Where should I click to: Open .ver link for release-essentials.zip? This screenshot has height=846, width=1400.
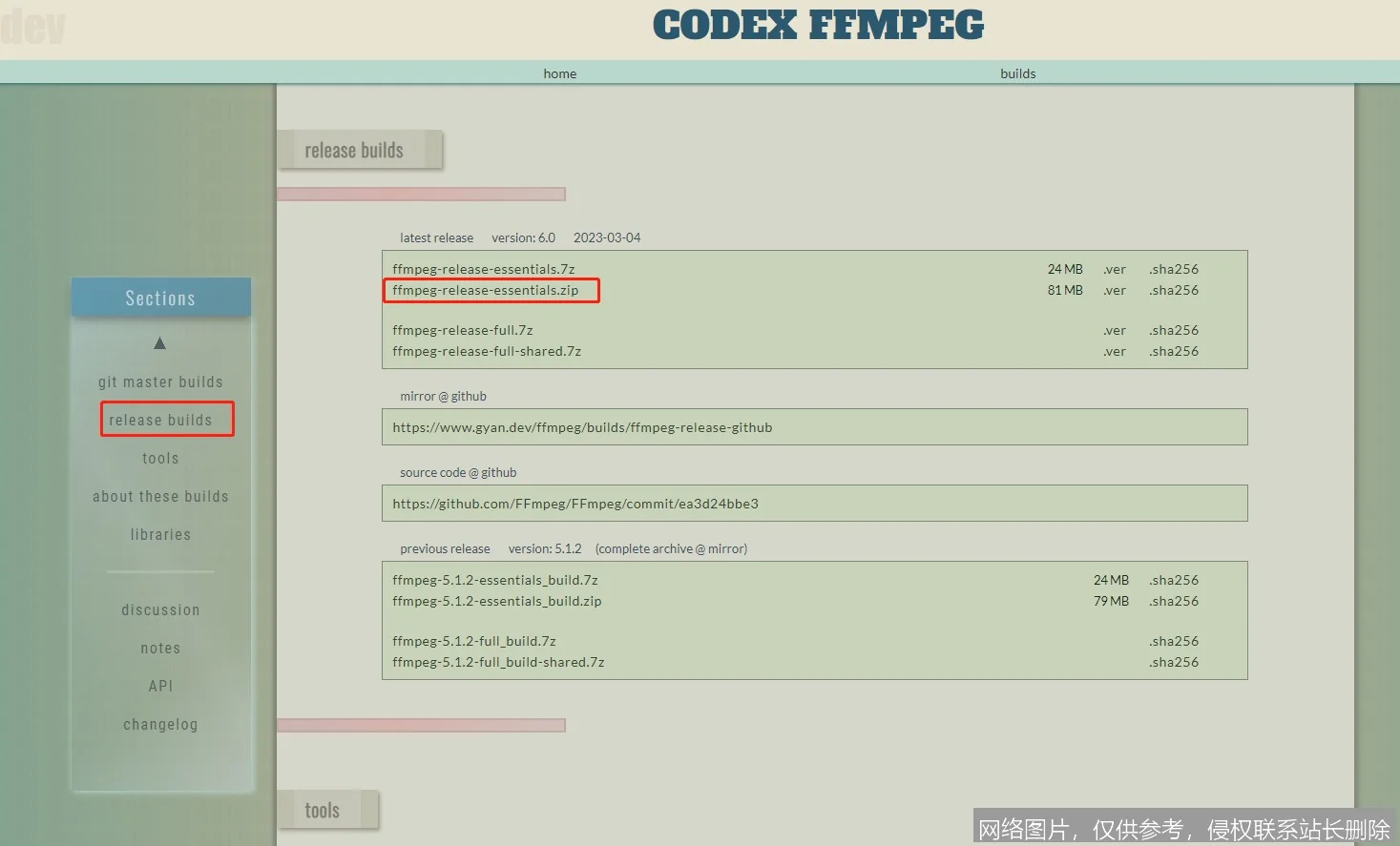pos(1115,290)
